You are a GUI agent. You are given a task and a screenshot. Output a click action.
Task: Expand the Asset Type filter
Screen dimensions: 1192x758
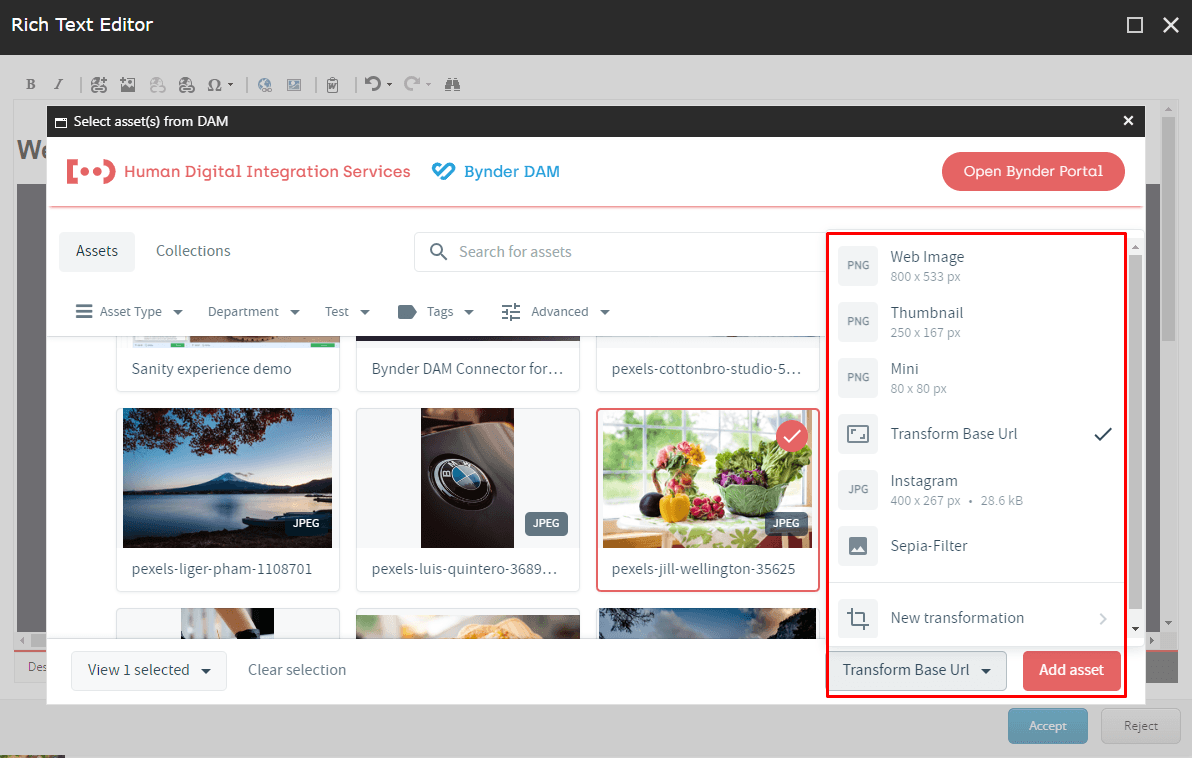130,312
